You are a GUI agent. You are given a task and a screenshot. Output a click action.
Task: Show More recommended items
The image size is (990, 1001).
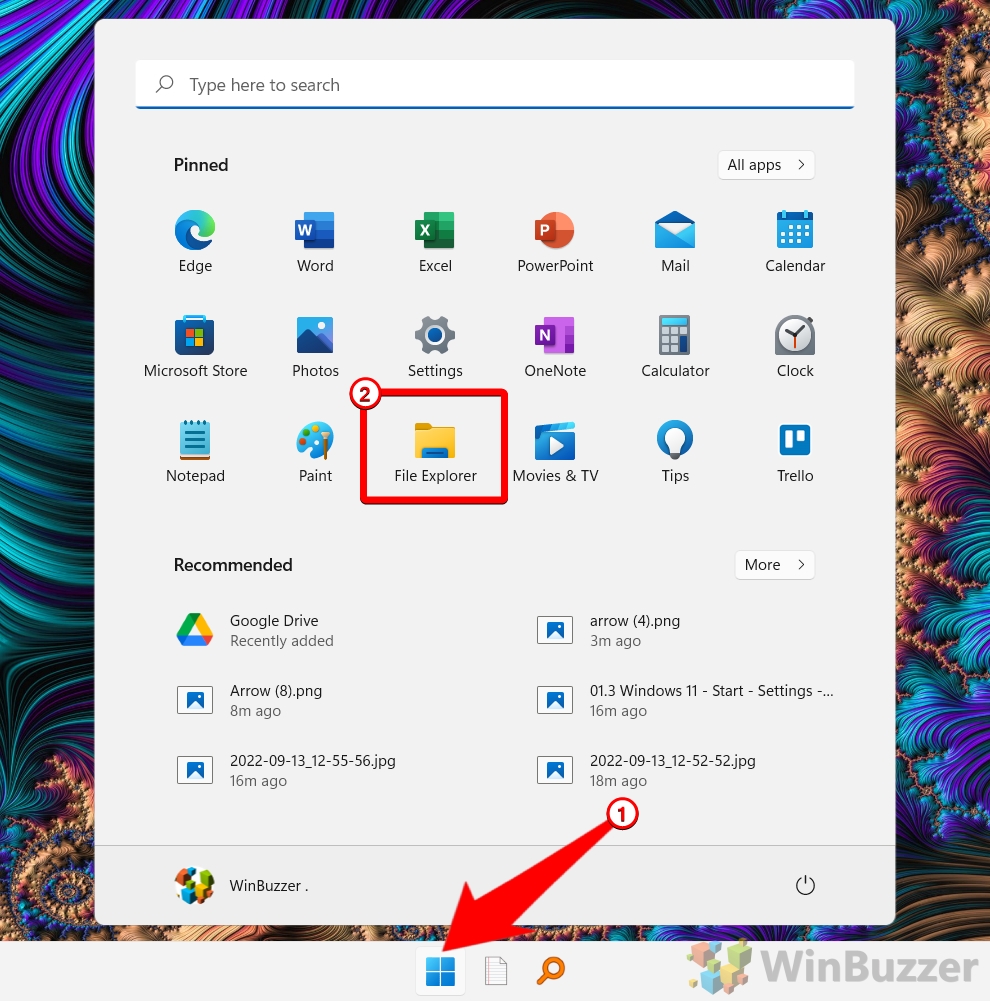point(774,565)
